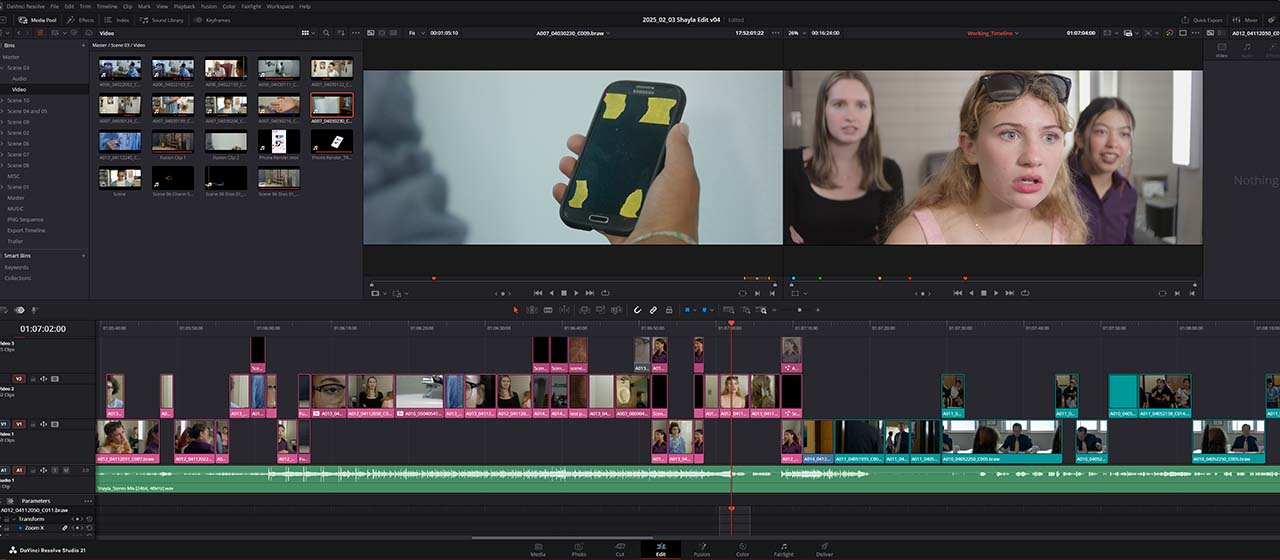1280x560 pixels.
Task: Open timeline viewer 26% zoom dropdown
Action: click(x=796, y=33)
